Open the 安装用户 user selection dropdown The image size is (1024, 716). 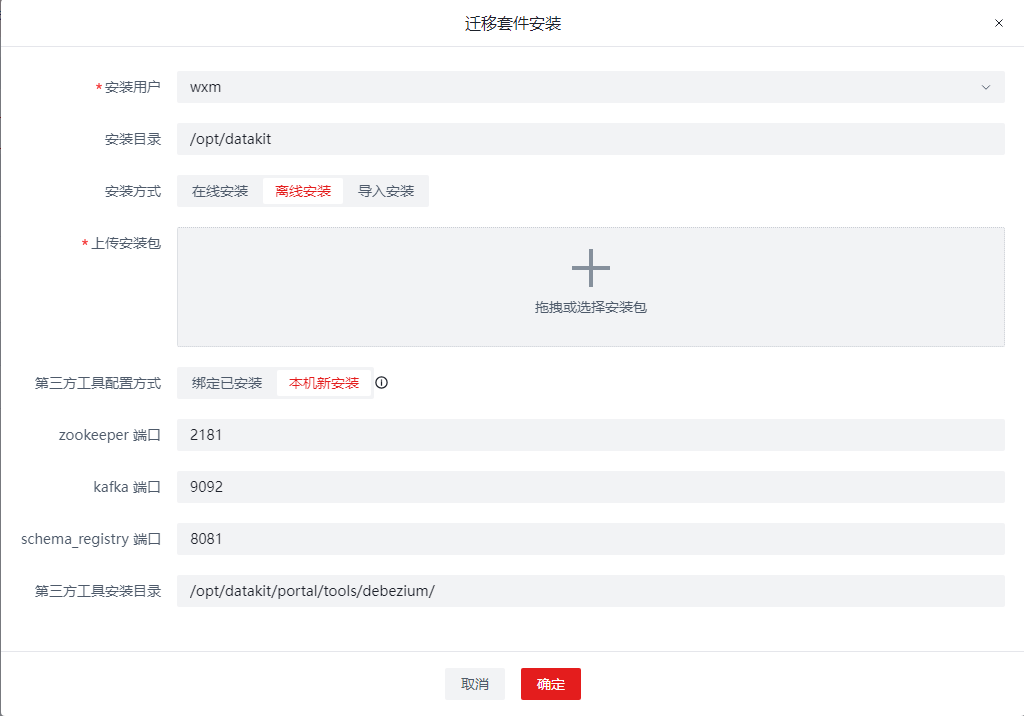pyautogui.click(x=590, y=87)
